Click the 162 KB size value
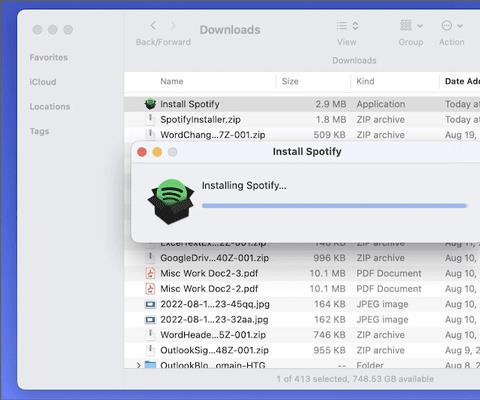 pyautogui.click(x=330, y=319)
